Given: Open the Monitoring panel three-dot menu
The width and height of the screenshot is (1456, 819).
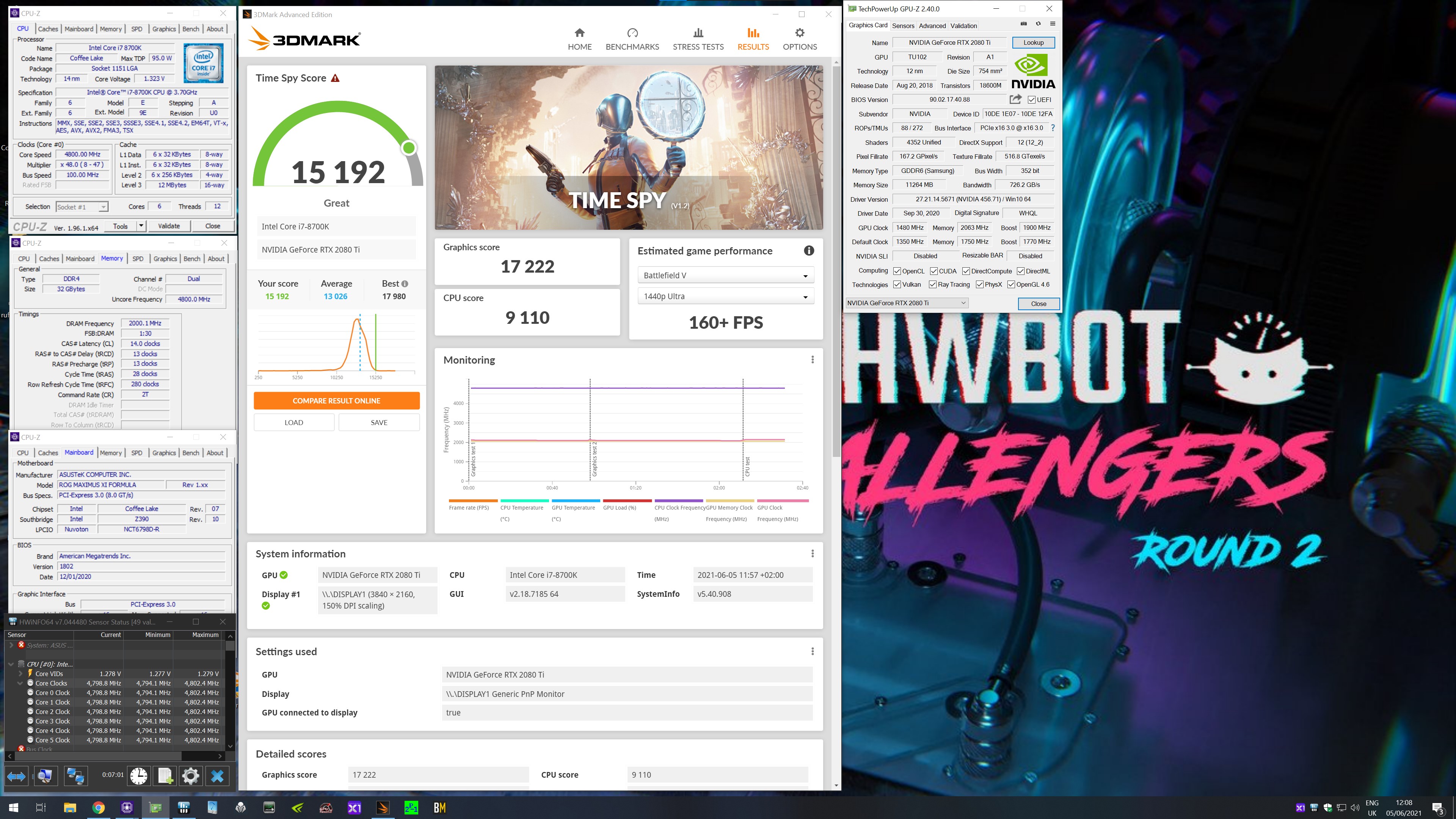Looking at the screenshot, I should click(812, 359).
